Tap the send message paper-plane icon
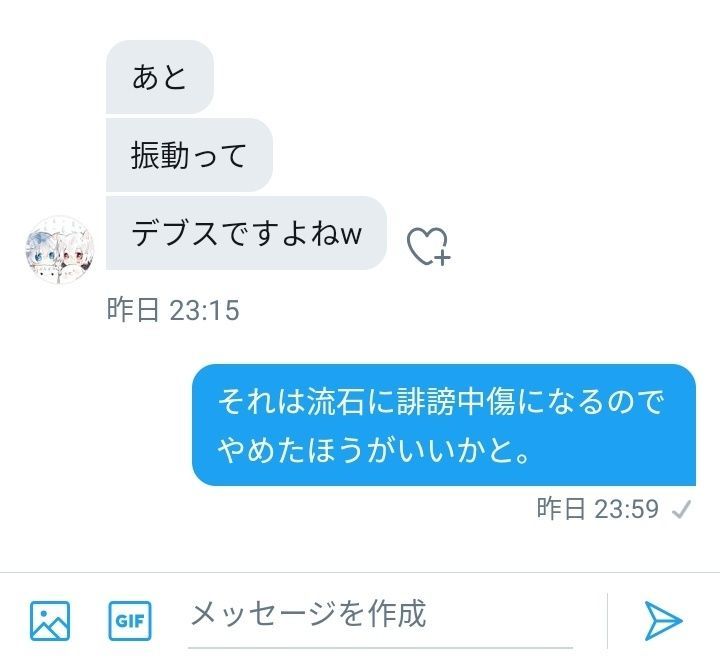Screen dimensions: 720x669 tap(663, 621)
